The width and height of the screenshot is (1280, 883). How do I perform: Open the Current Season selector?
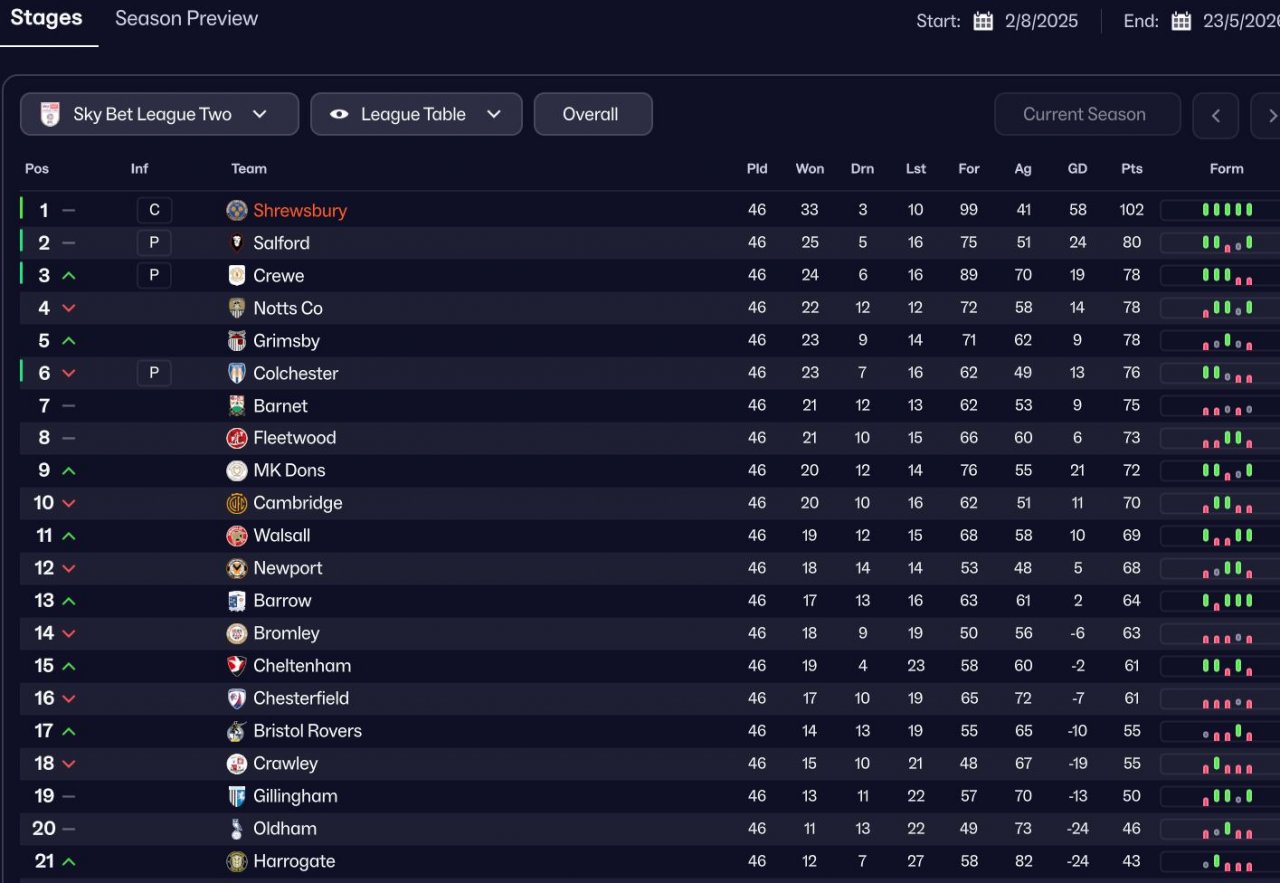[x=1087, y=114]
